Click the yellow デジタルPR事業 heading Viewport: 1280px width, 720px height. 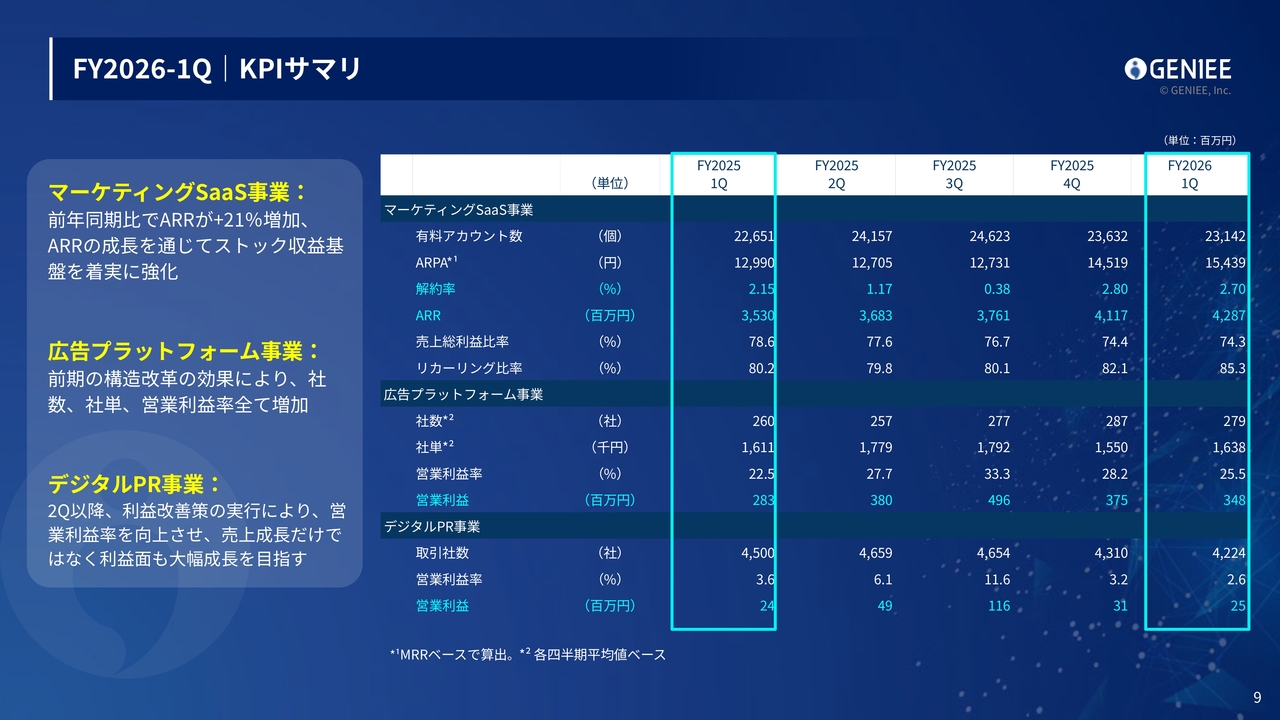(x=135, y=485)
